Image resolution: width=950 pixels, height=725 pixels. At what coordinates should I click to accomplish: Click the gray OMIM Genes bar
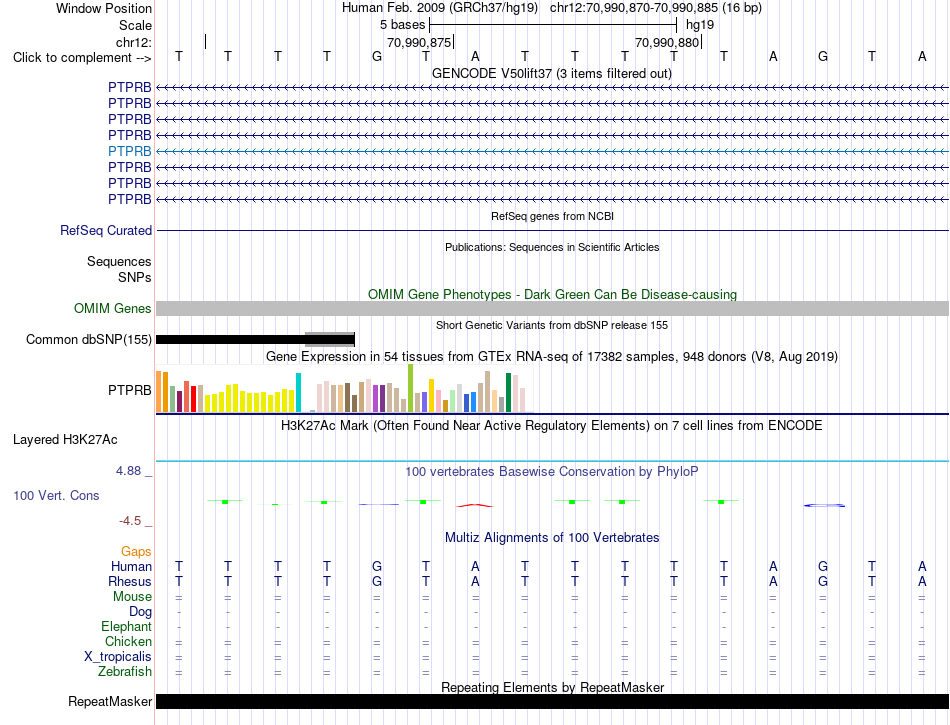[552, 308]
